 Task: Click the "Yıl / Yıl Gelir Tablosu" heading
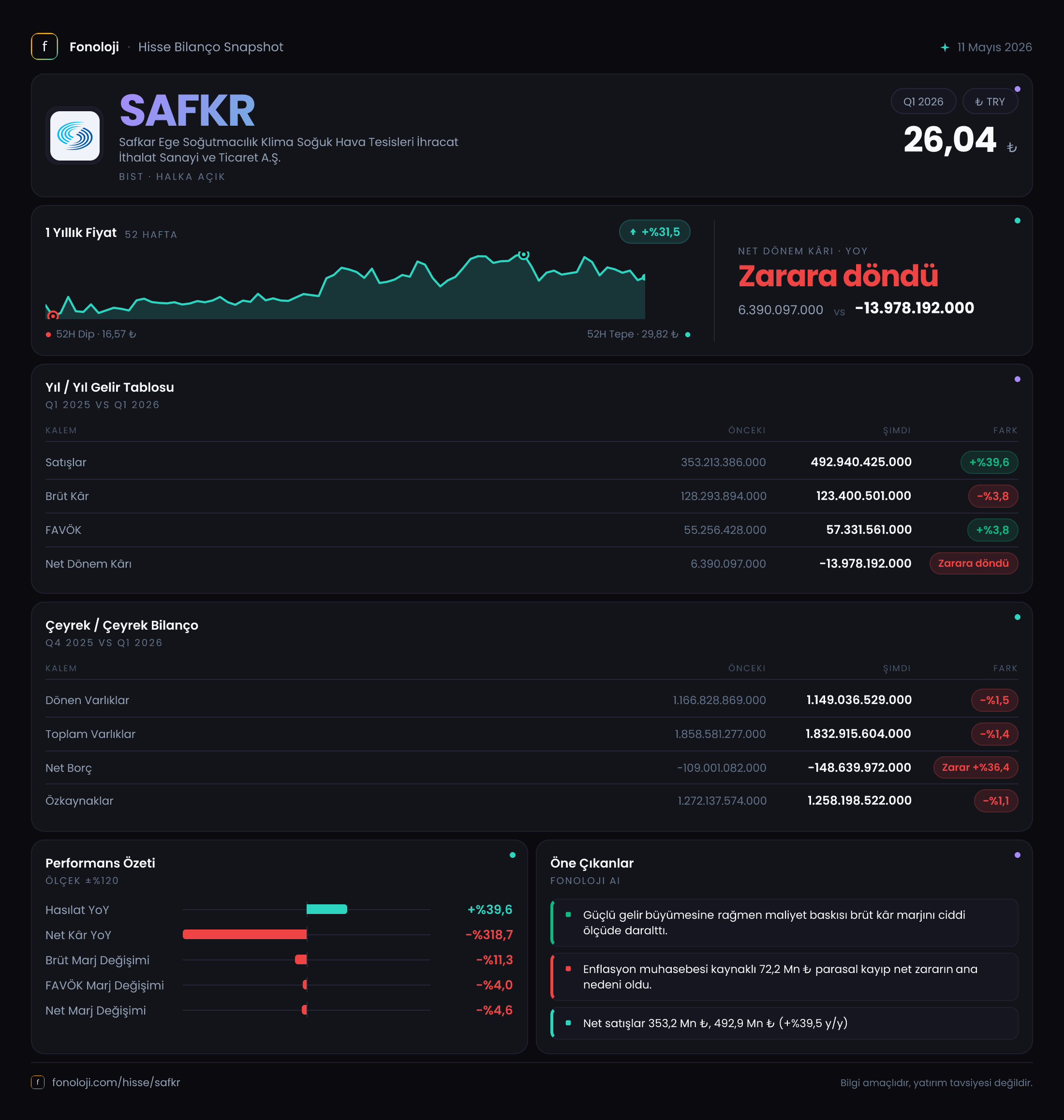click(x=109, y=387)
